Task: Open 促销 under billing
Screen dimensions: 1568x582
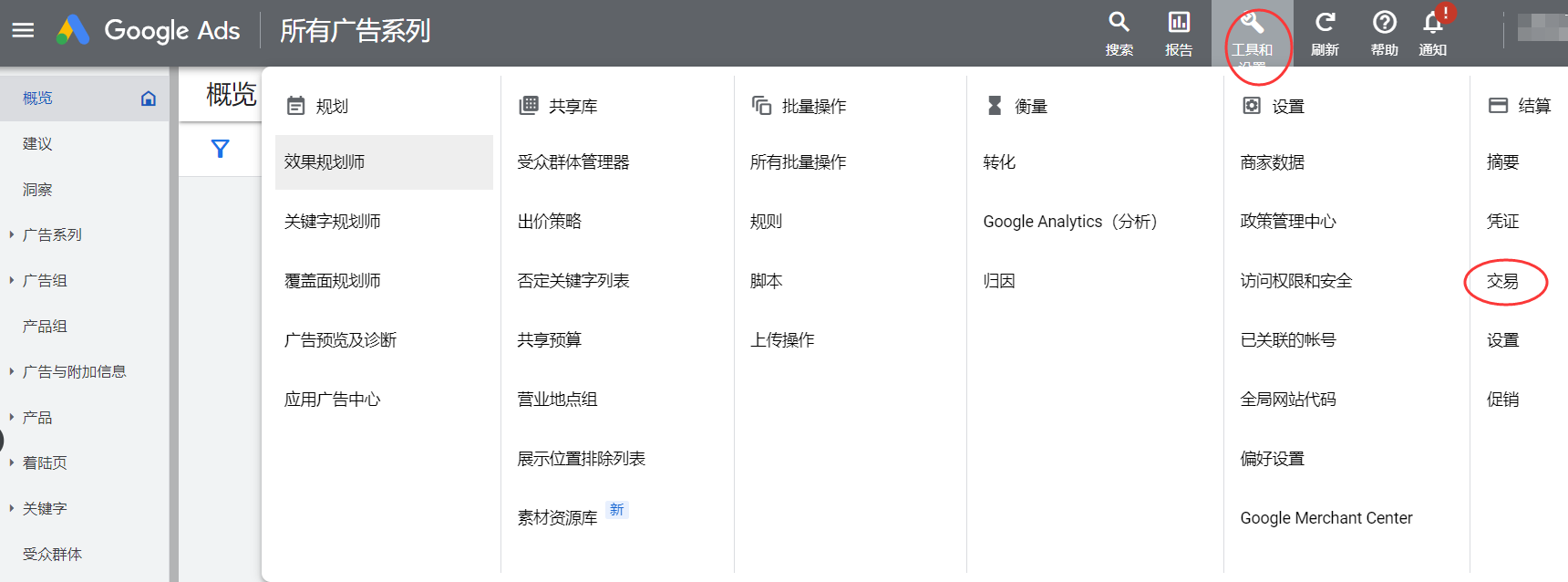Action: click(x=1503, y=400)
